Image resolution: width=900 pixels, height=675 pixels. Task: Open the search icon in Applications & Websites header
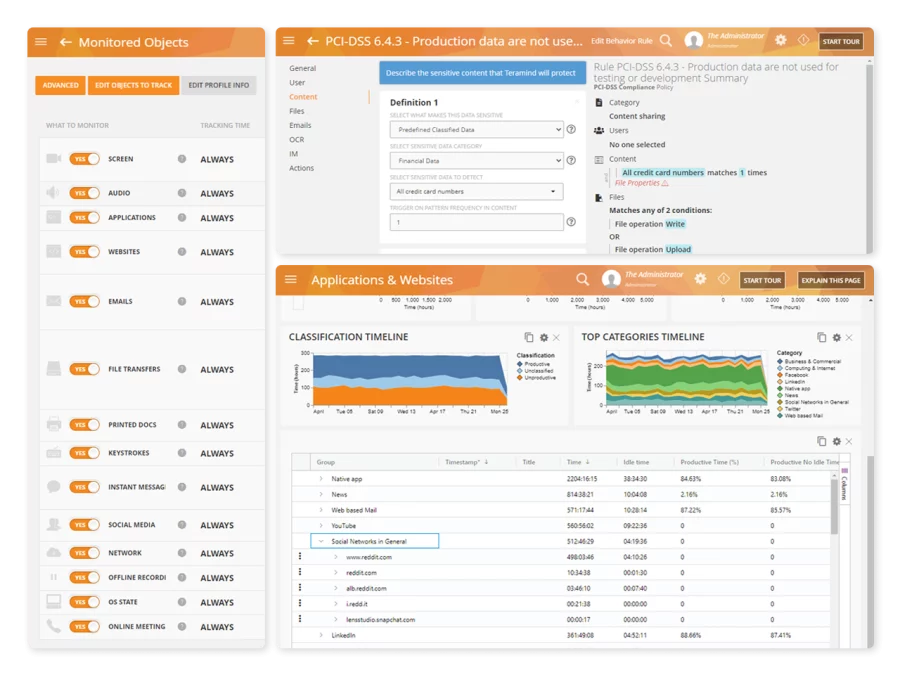[583, 280]
